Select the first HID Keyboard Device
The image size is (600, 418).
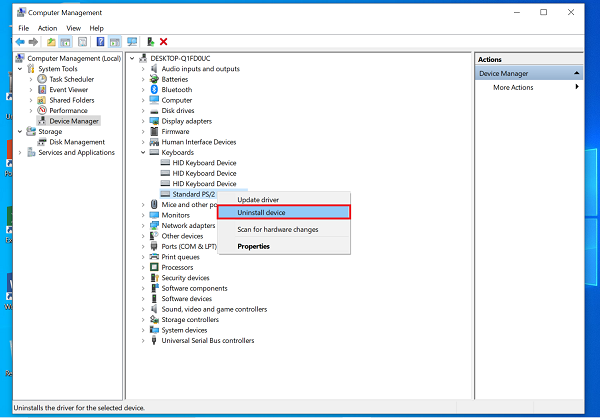click(204, 163)
